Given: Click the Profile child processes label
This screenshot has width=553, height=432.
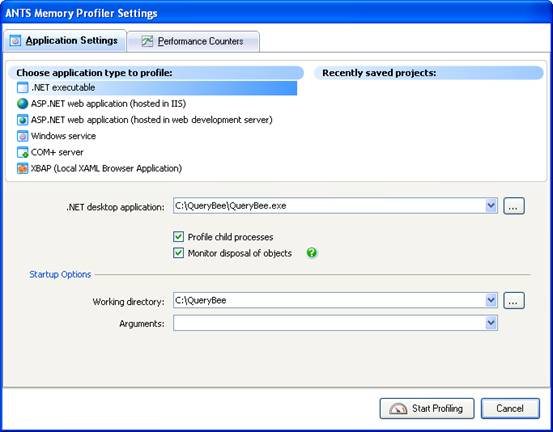Looking at the screenshot, I should click(x=230, y=237).
